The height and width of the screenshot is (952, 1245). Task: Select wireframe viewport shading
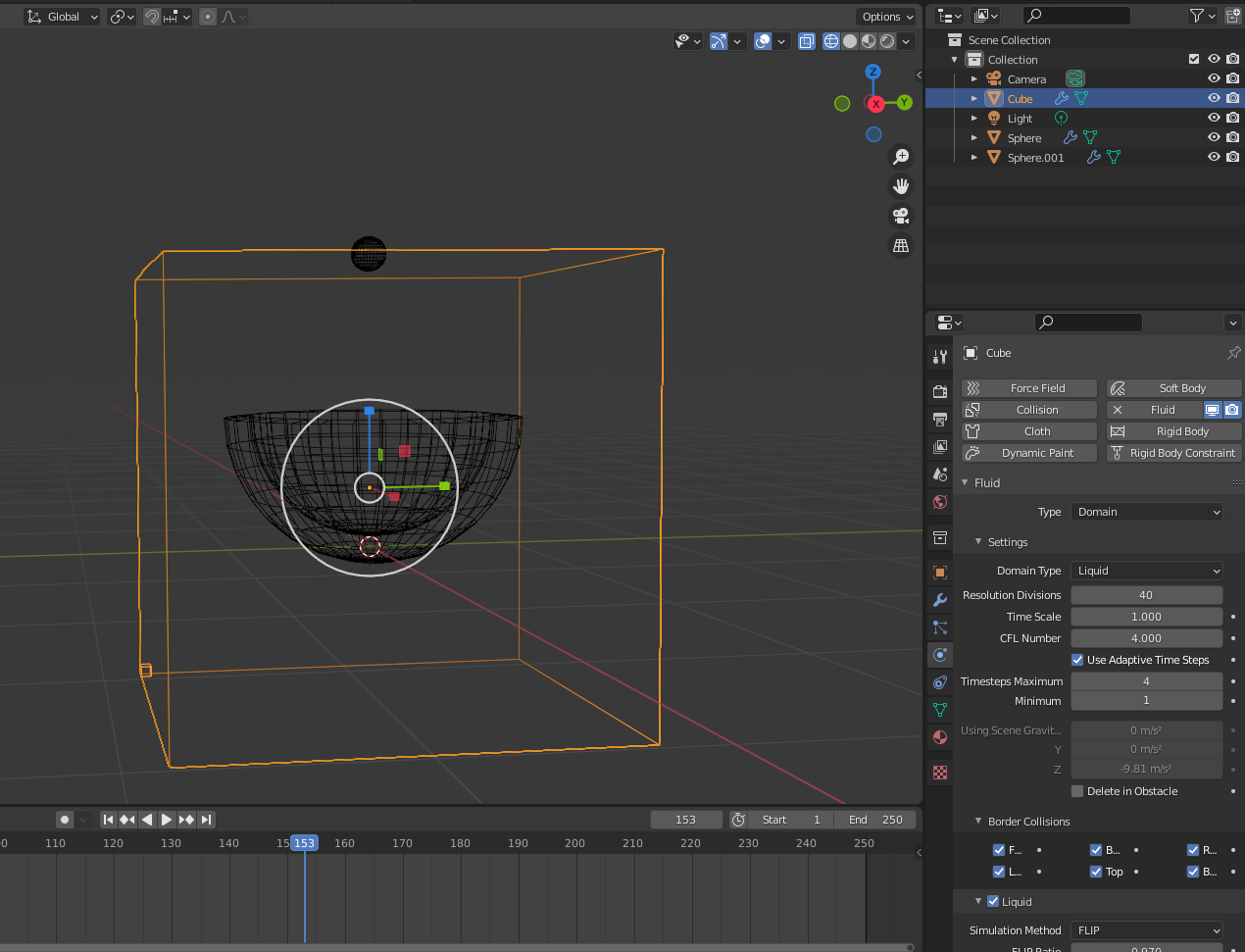coord(831,41)
